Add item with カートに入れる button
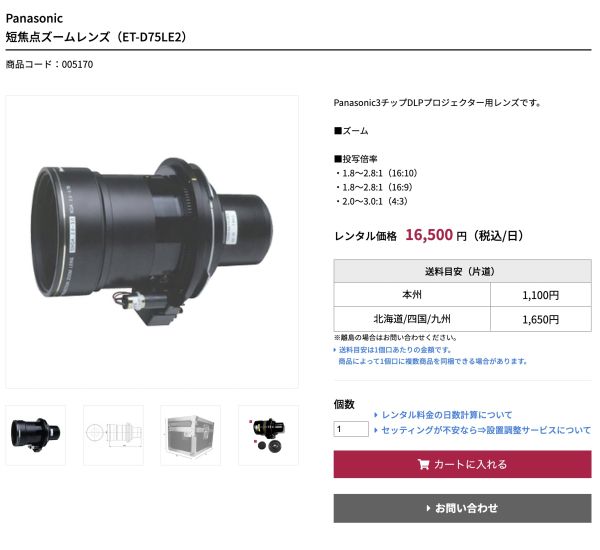Viewport: 600px width, 550px height. (x=462, y=464)
